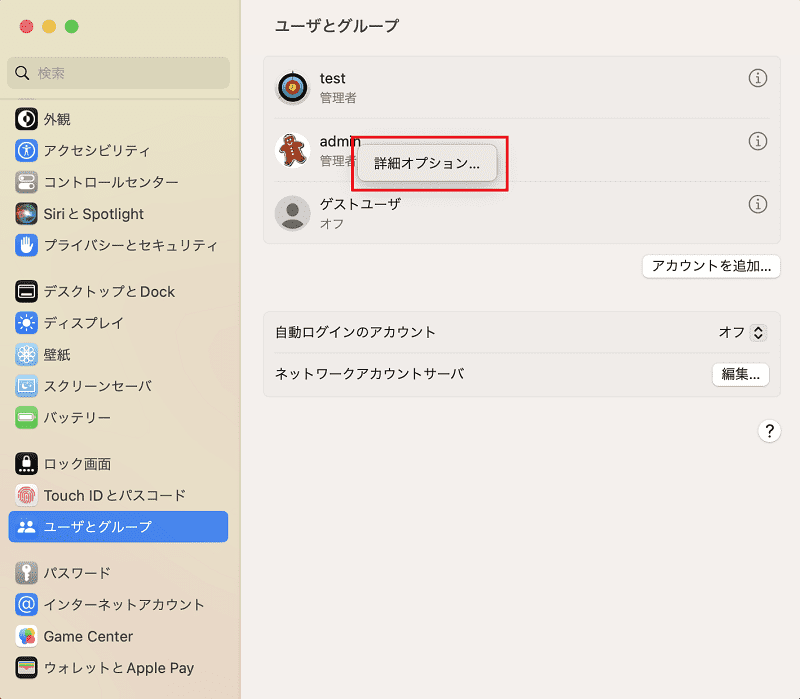Select the デスクトップと Dock icon

(x=26, y=291)
